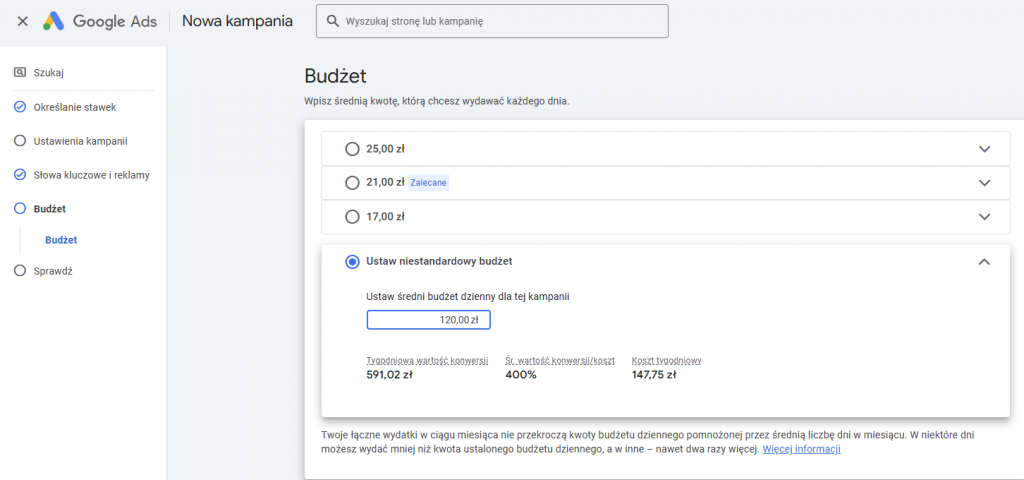Click the step circle beside Ustawienia kampanii
The width and height of the screenshot is (1024, 480).
pyautogui.click(x=20, y=141)
